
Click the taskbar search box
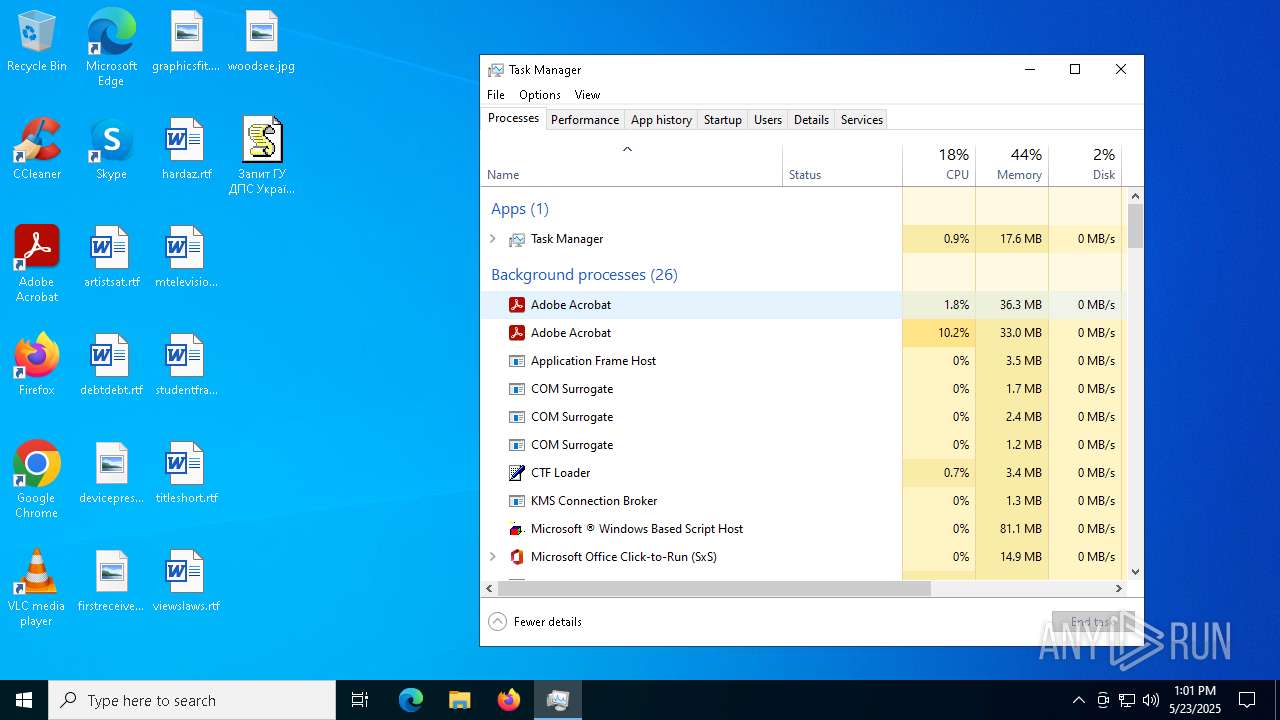point(192,700)
